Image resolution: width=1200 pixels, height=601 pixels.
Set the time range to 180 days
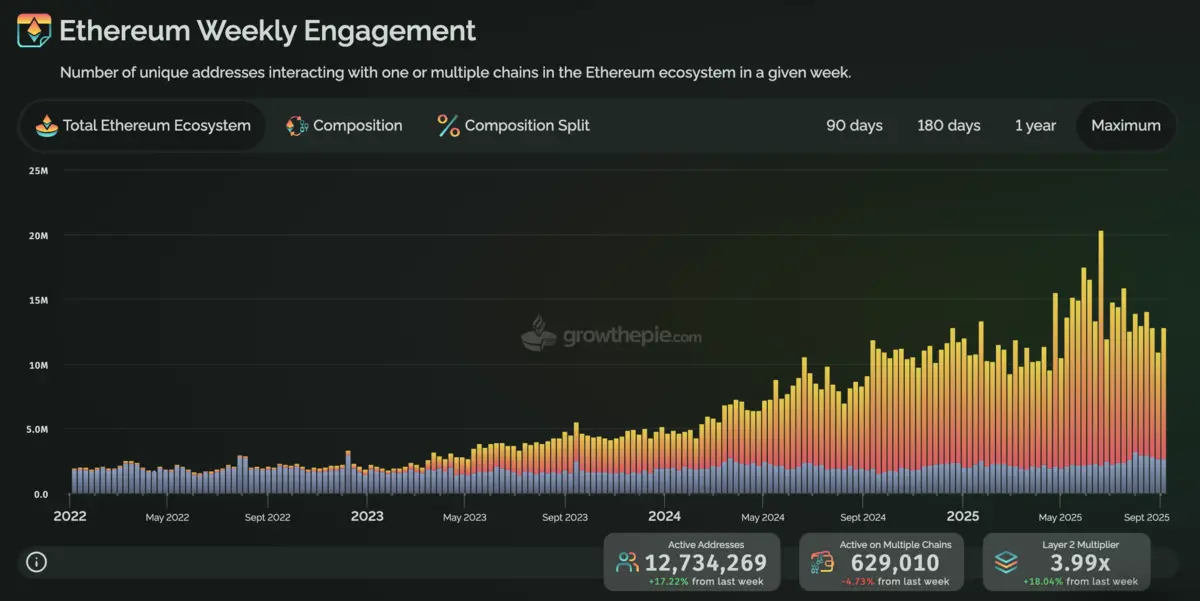point(948,126)
